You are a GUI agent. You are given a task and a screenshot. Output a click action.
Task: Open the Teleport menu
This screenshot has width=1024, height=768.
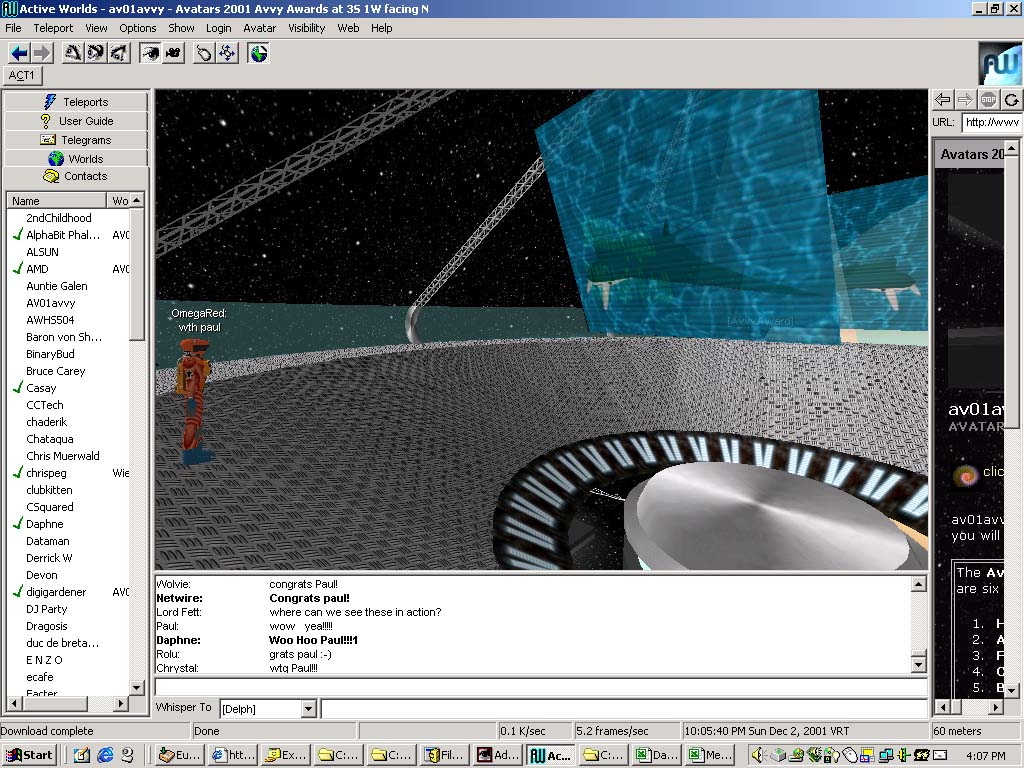point(53,28)
